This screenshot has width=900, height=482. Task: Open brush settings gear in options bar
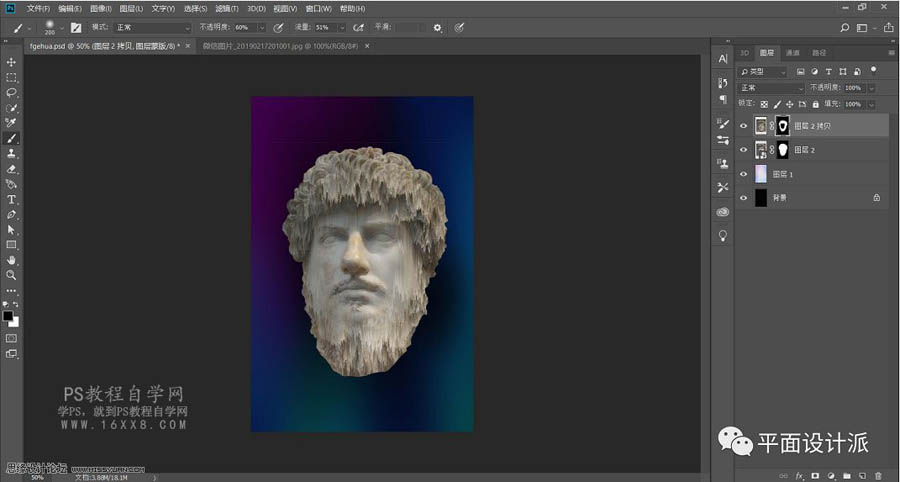[x=437, y=28]
